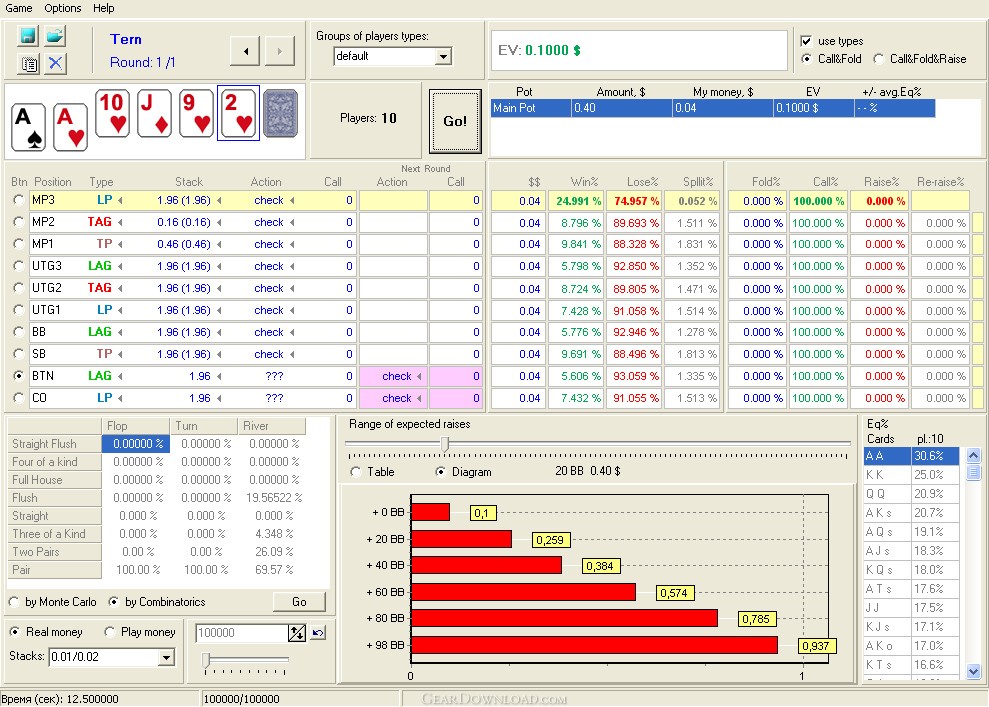
Task: Select Play money option
Action: 110,632
